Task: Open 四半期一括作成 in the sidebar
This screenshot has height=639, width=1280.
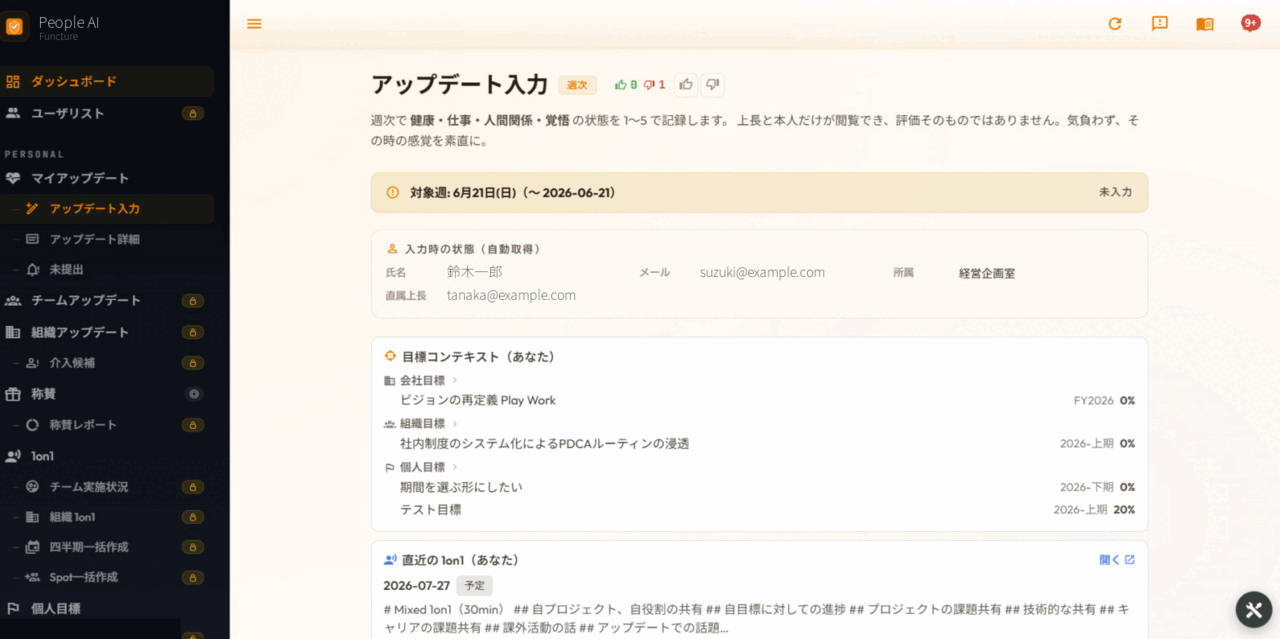Action: [x=107, y=547]
